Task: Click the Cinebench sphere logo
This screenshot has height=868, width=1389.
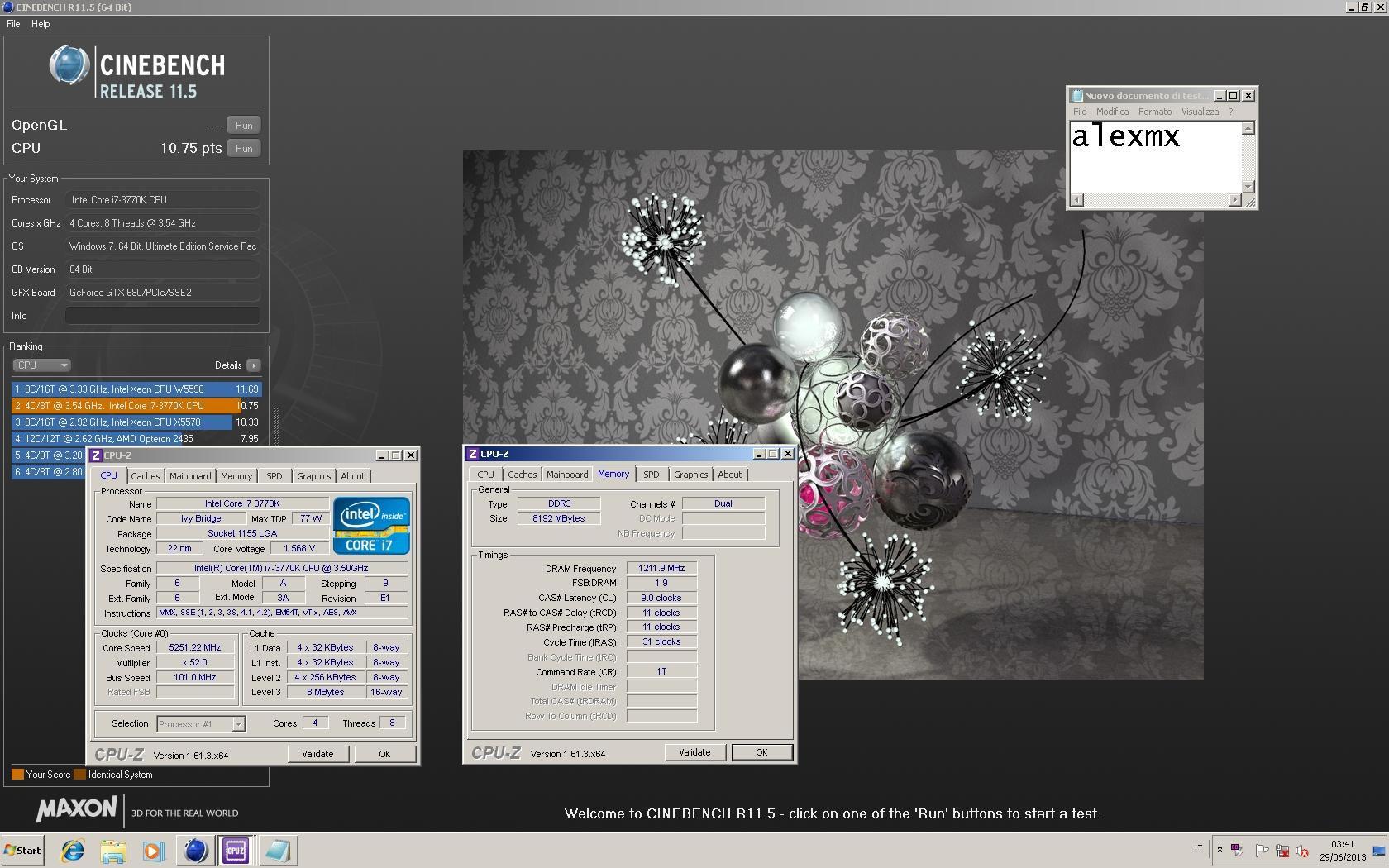Action: [x=69, y=65]
